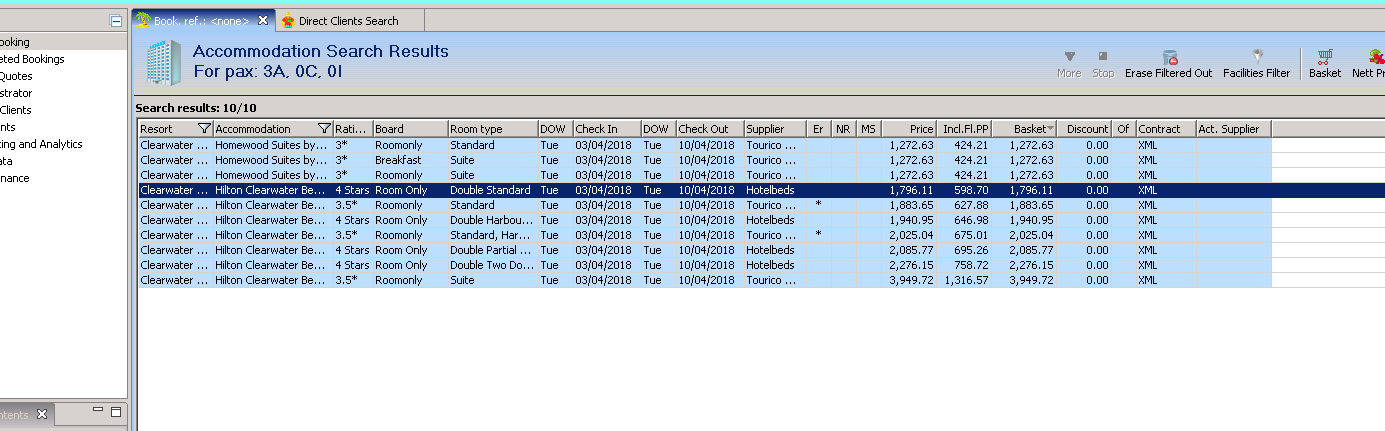Sort by the Room type column header

tap(492, 129)
